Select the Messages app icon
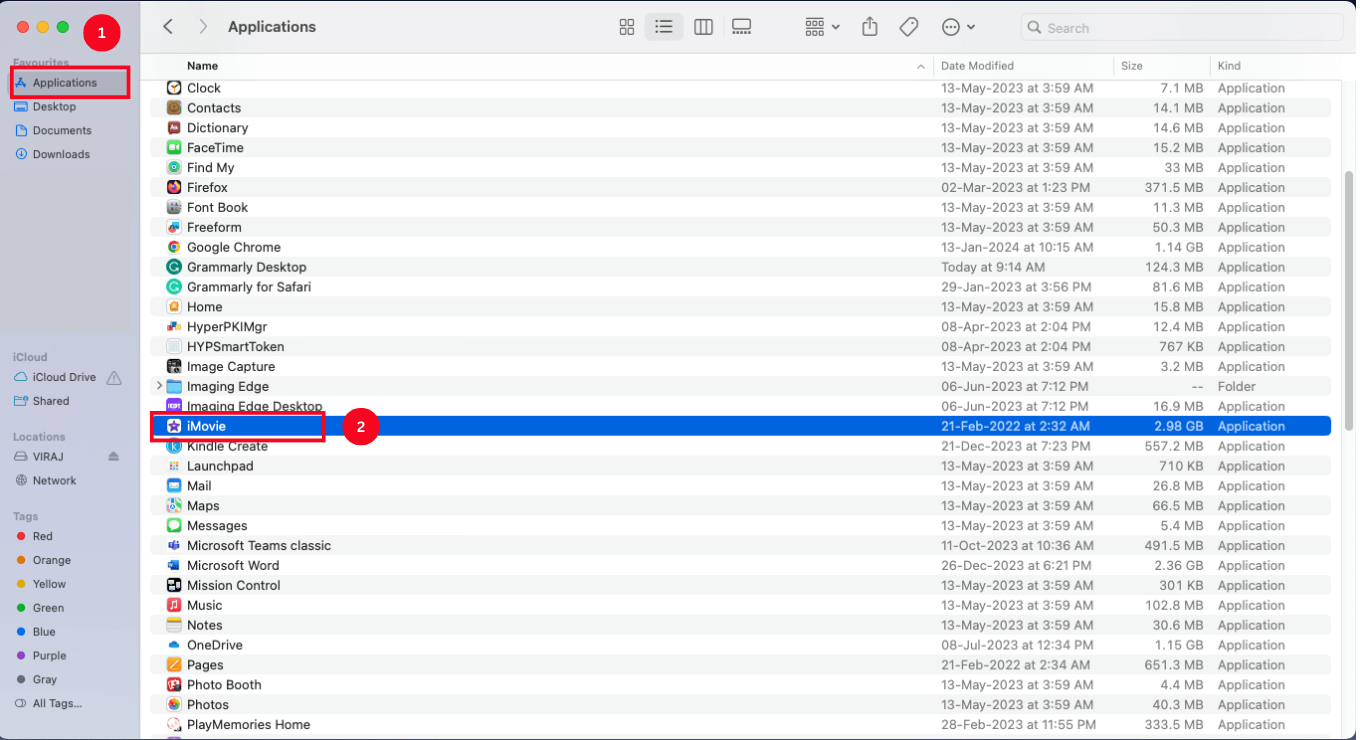The image size is (1360, 740). [174, 525]
